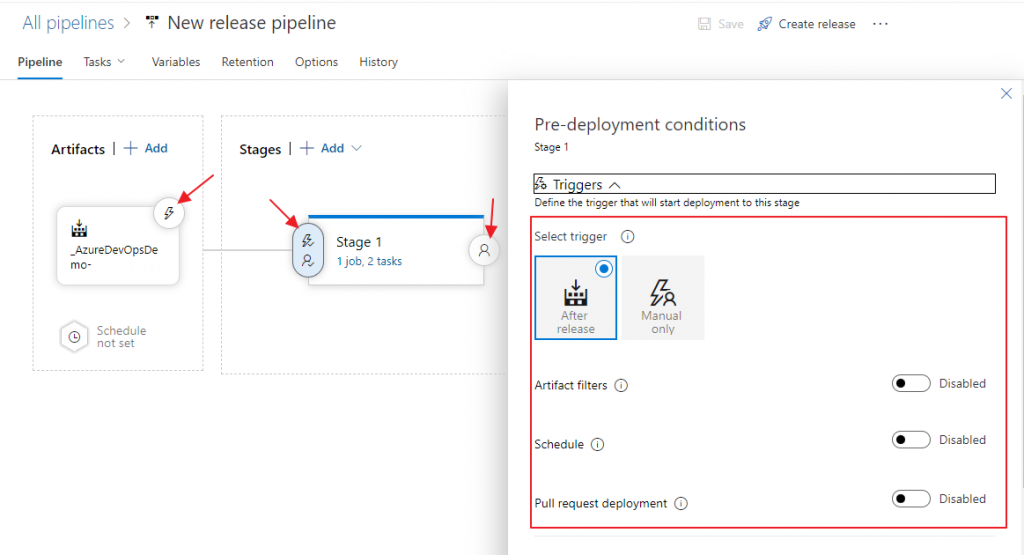Open the Retention tab
Viewport: 1024px width, 555px height.
pyautogui.click(x=247, y=62)
